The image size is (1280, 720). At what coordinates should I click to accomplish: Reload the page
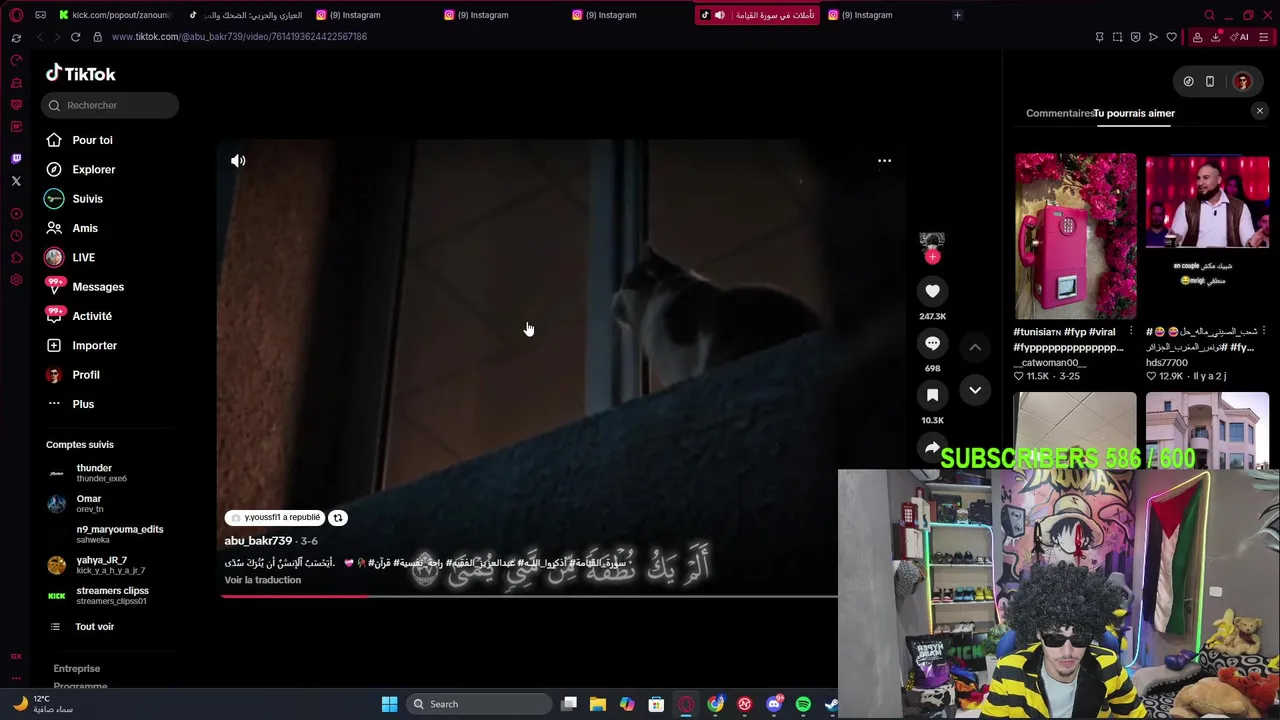75,37
